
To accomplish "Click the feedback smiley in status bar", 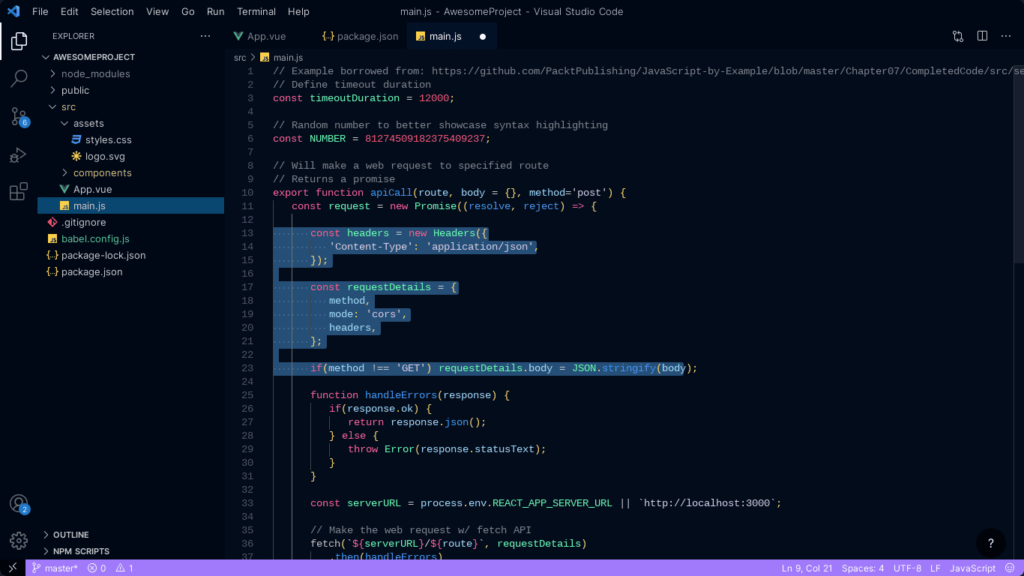I will (x=1008, y=568).
